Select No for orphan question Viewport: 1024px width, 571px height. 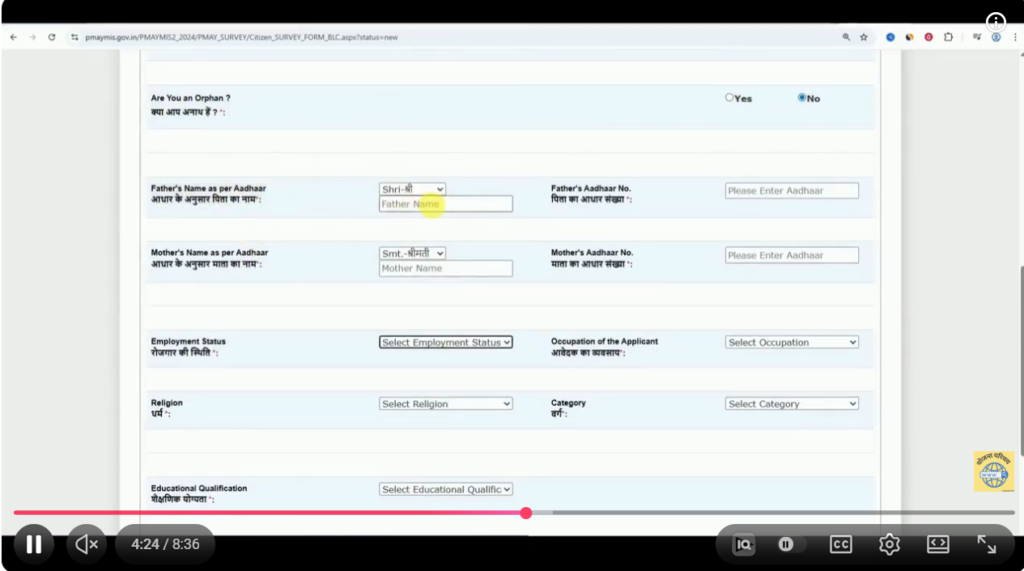[x=802, y=98]
